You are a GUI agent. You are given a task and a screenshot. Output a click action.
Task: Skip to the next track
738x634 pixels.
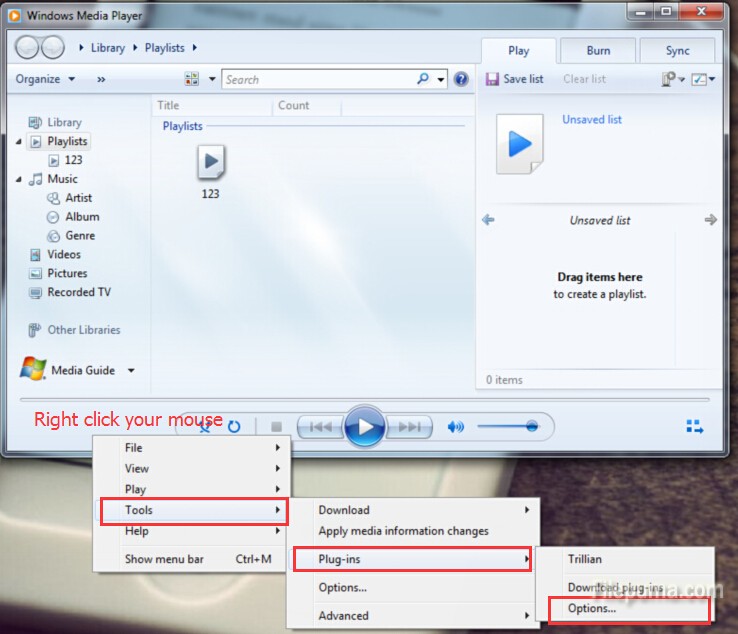click(x=409, y=427)
